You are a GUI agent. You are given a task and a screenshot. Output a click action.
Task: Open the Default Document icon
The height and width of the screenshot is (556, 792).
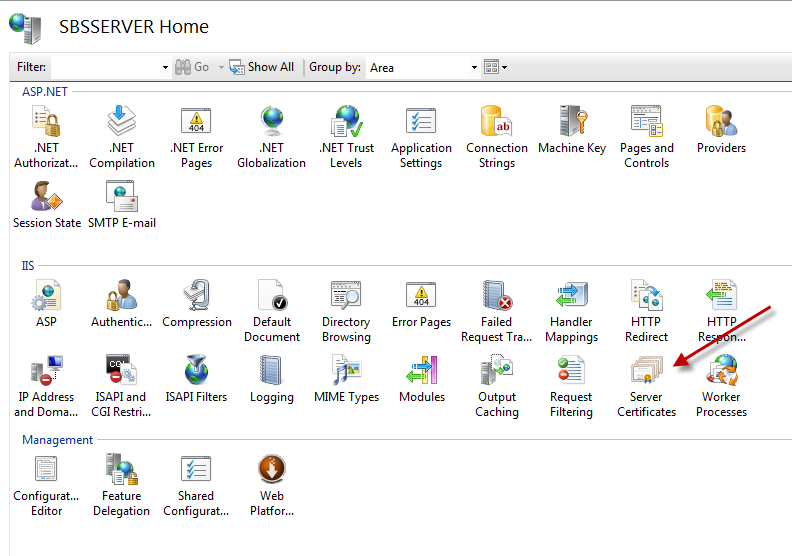(x=271, y=298)
